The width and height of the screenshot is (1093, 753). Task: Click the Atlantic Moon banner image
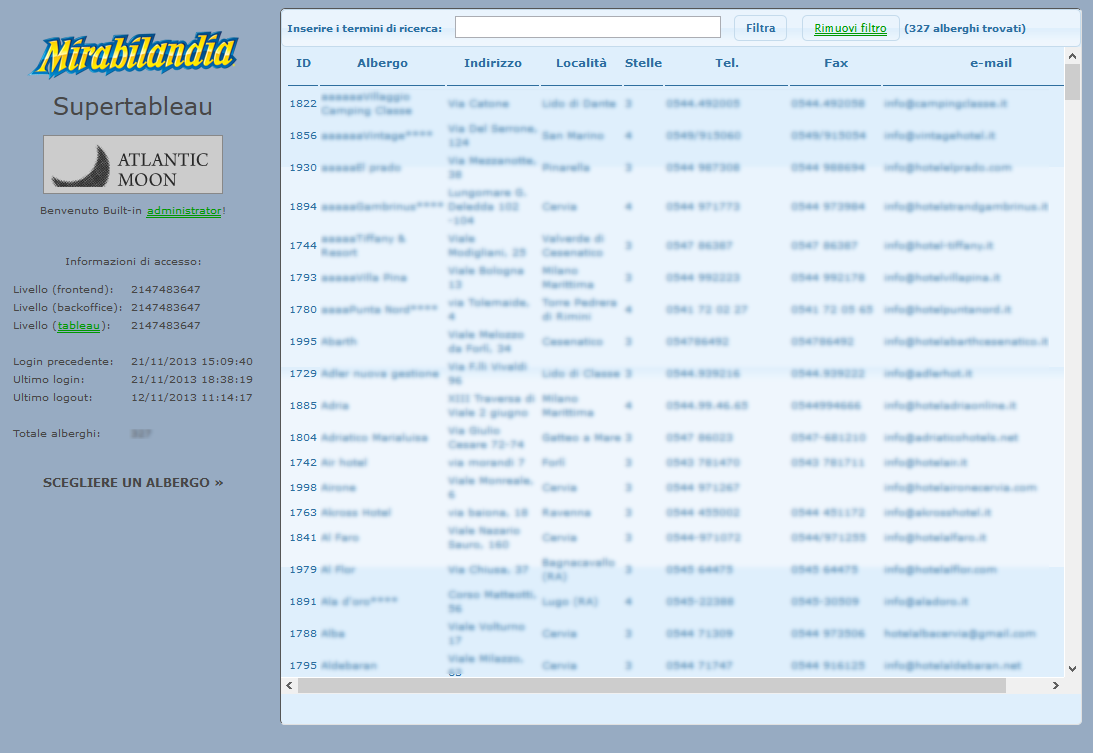pyautogui.click(x=133, y=165)
